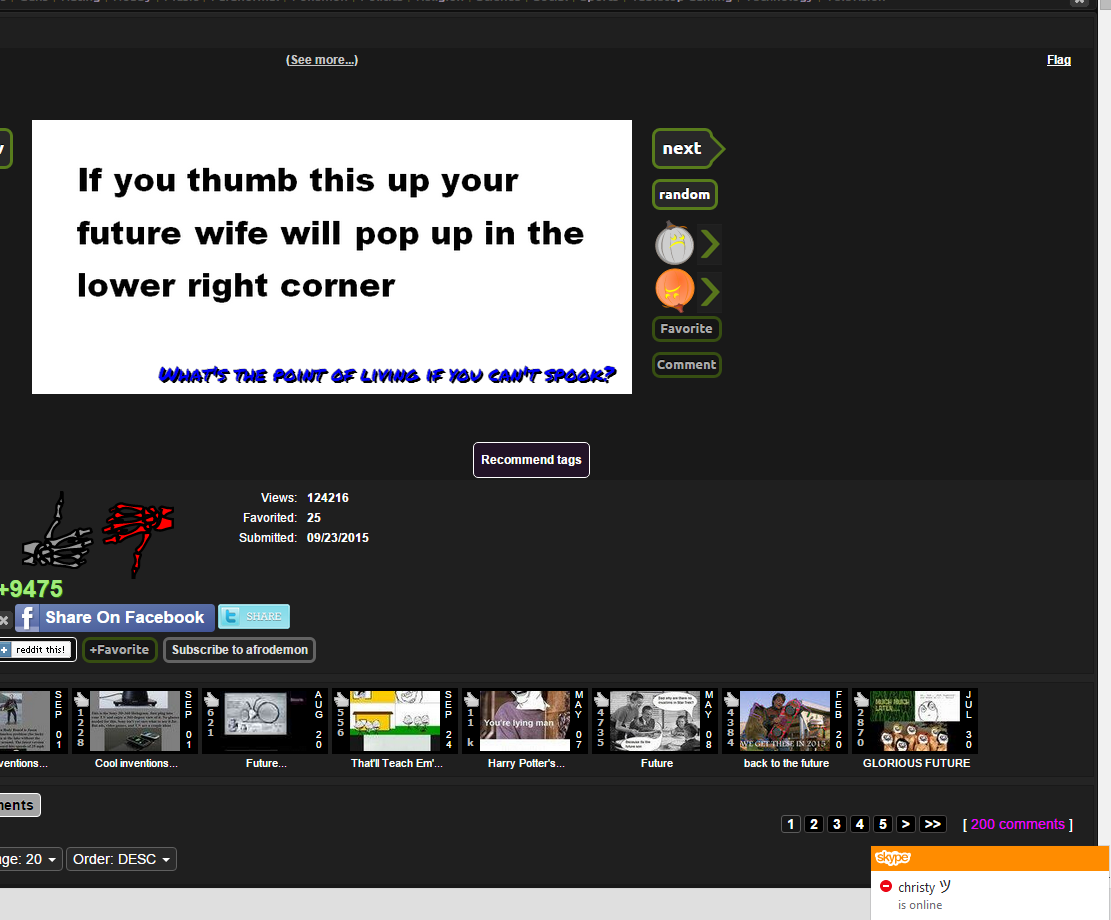The height and width of the screenshot is (920, 1111).
Task: Go to comments page 2
Action: tap(814, 824)
